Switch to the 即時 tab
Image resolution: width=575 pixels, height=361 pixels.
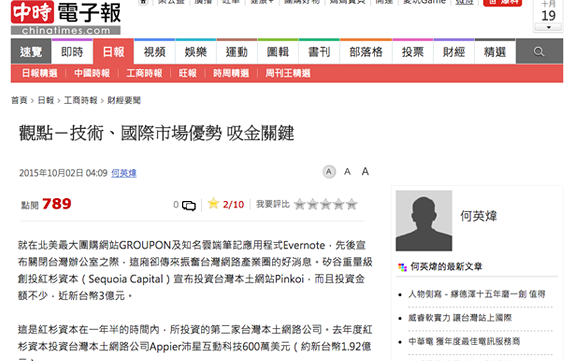pyautogui.click(x=72, y=52)
